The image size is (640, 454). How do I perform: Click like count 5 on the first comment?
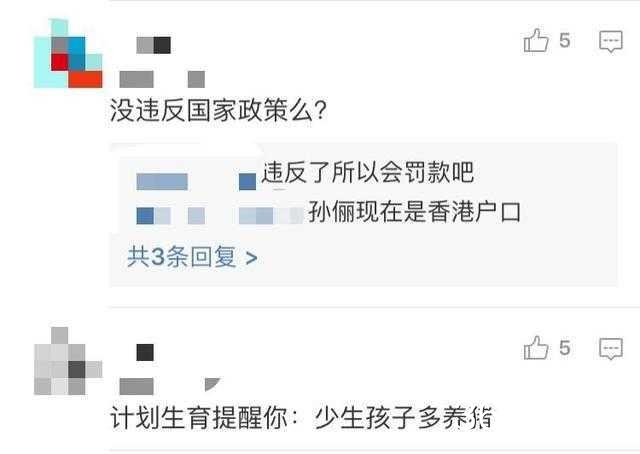point(565,41)
